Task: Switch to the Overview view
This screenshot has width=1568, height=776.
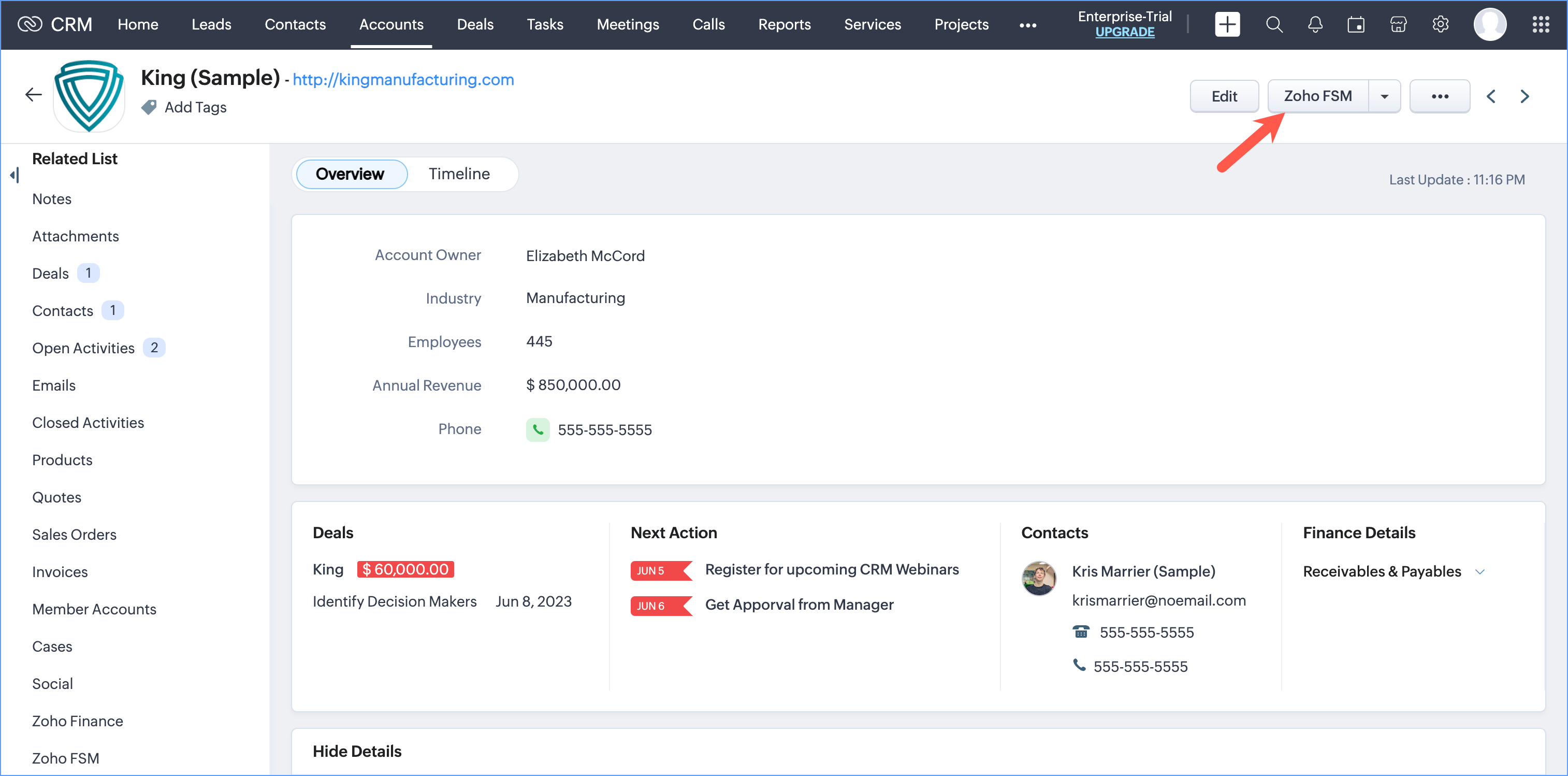Action: [350, 174]
